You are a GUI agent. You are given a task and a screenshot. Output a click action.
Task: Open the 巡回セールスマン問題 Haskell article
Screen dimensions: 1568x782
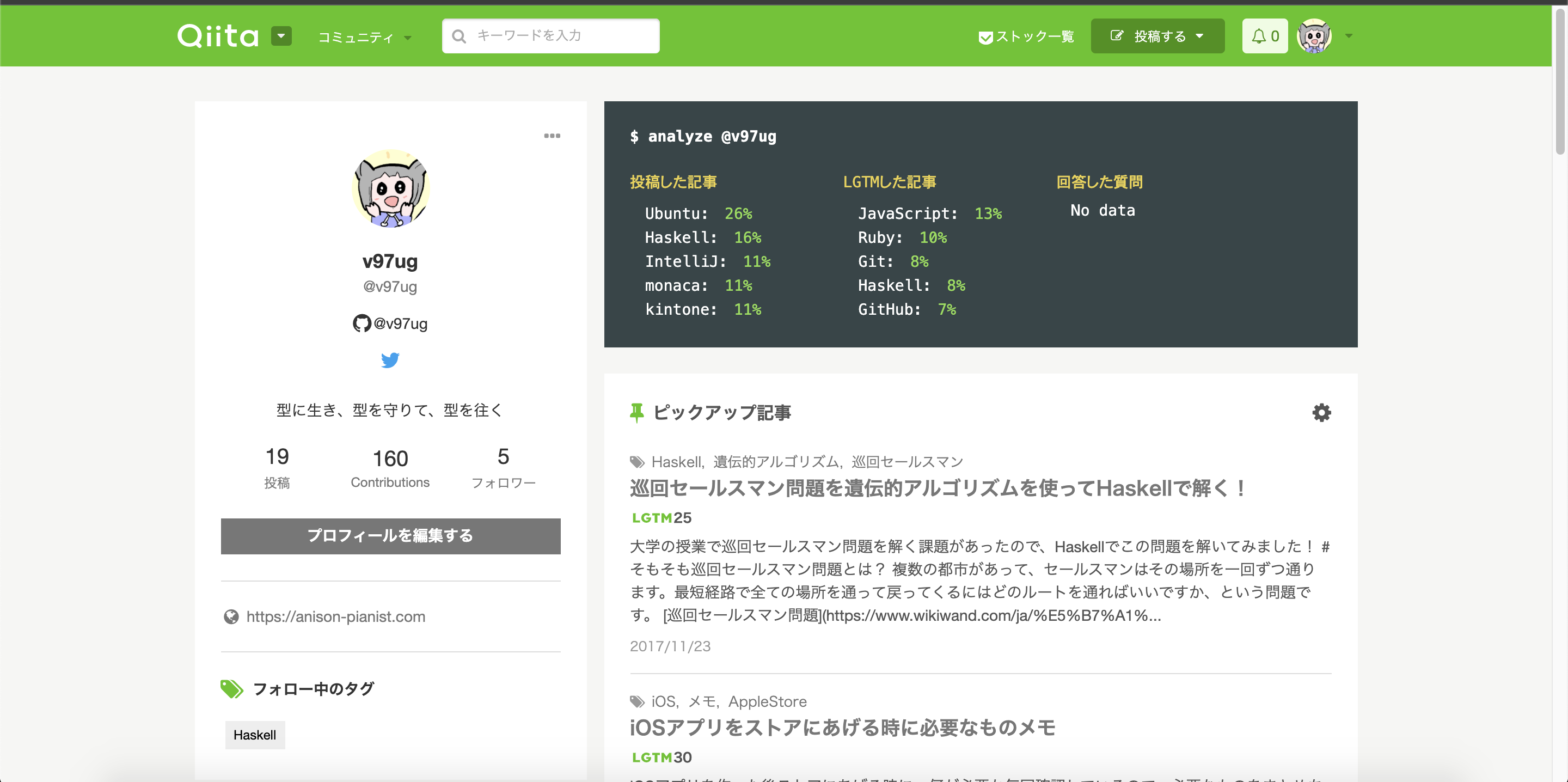(x=938, y=488)
